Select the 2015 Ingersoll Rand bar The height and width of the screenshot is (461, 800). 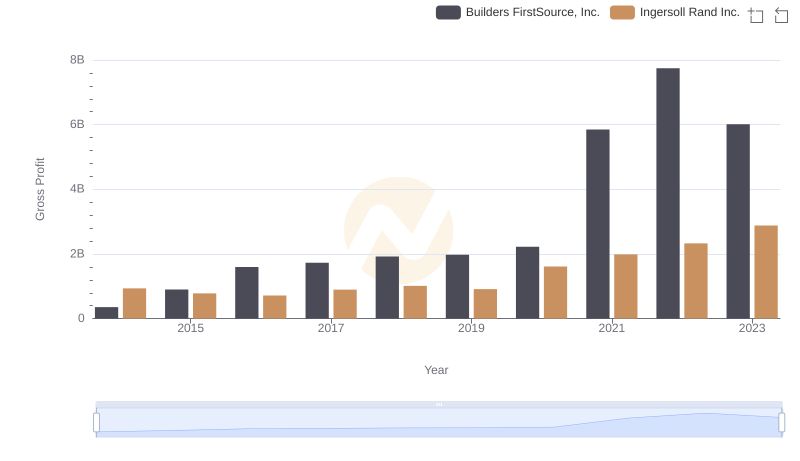[x=205, y=306]
